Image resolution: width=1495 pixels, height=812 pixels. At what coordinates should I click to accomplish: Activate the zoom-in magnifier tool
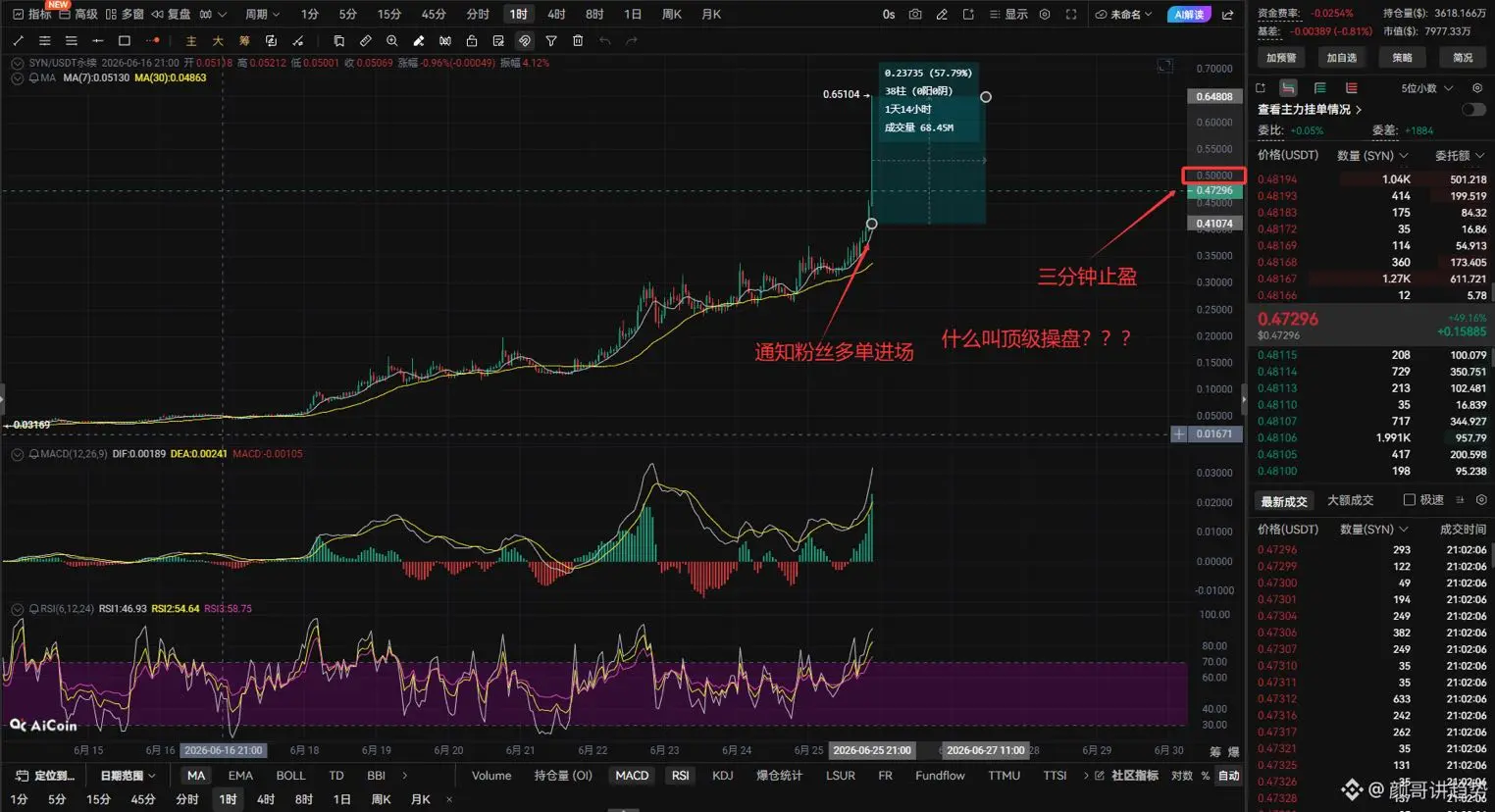point(391,41)
